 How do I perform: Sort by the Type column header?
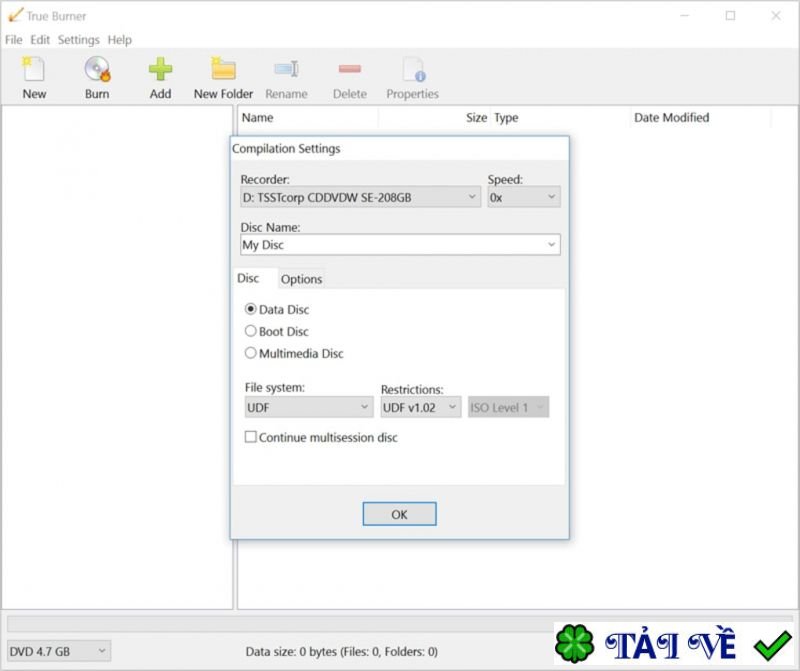pos(560,118)
